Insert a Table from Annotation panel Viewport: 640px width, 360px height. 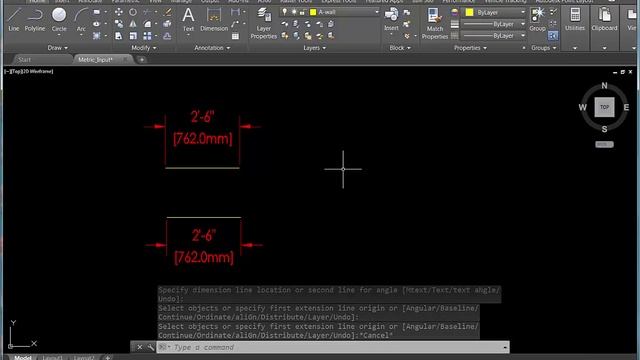click(236, 36)
